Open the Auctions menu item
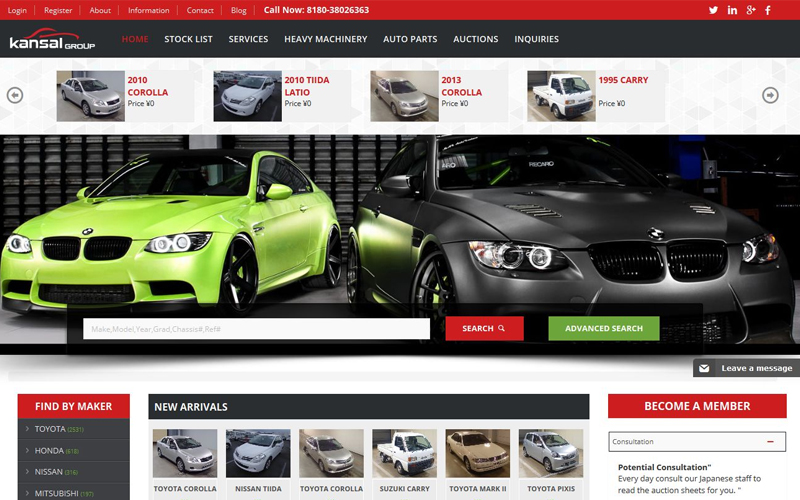The height and width of the screenshot is (500, 800). tap(475, 39)
